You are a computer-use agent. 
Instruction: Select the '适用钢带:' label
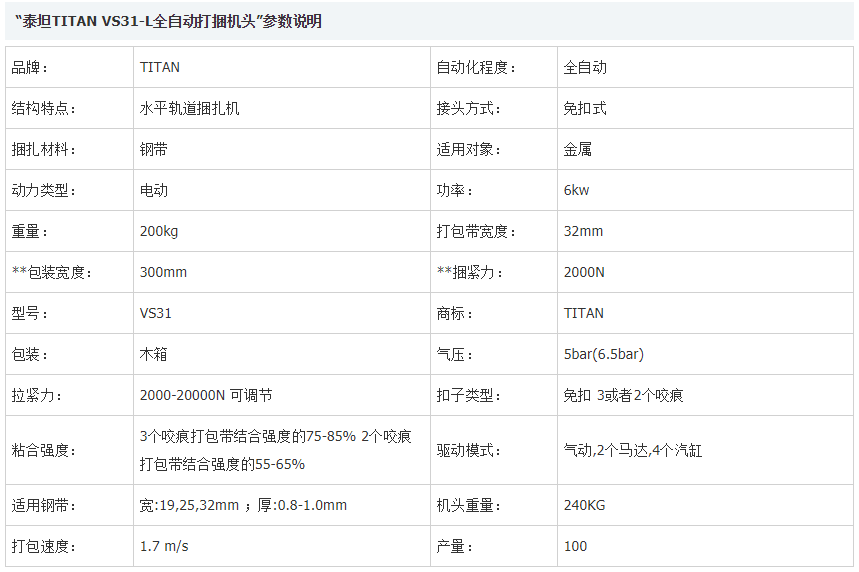coord(44,505)
